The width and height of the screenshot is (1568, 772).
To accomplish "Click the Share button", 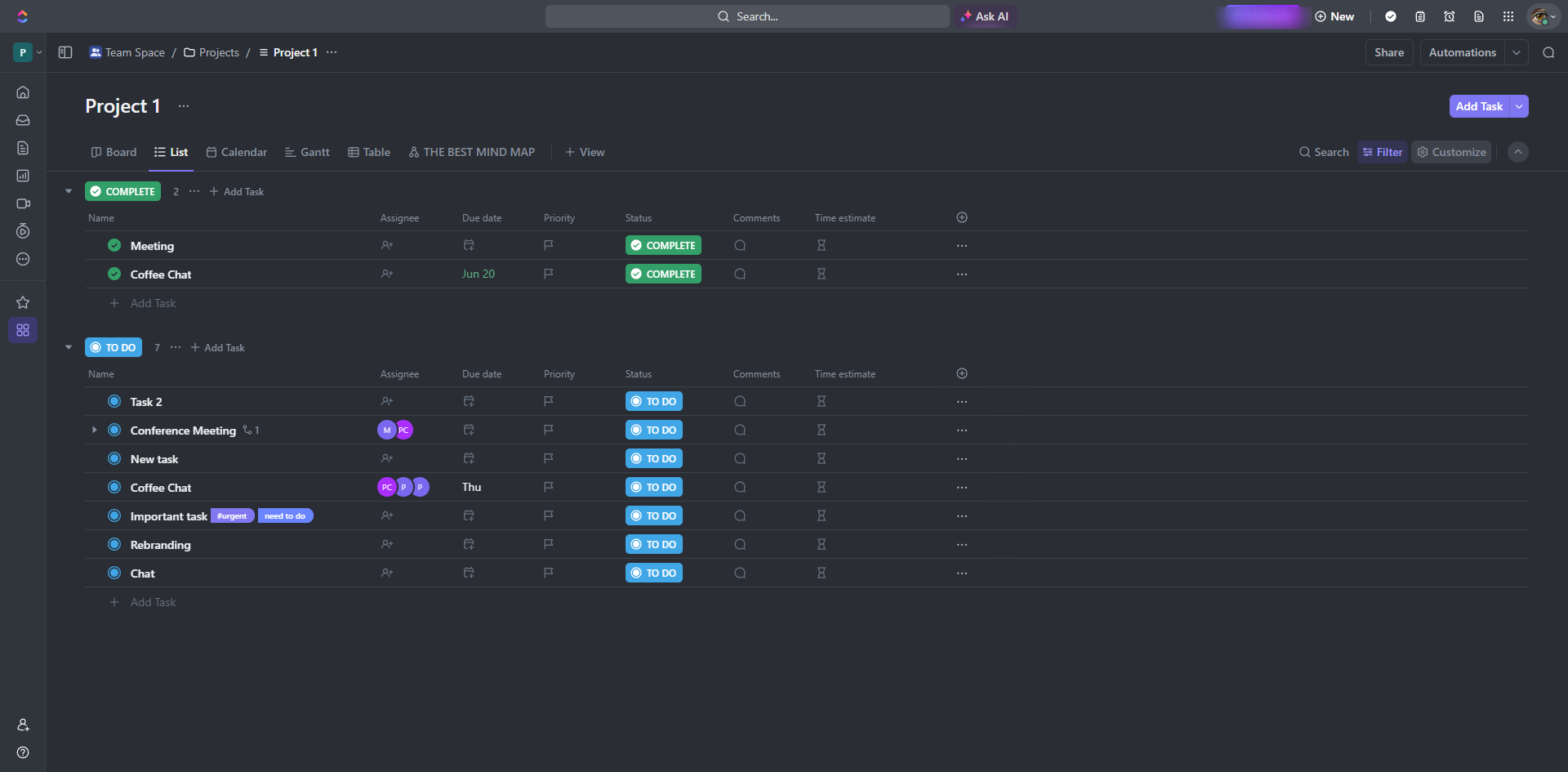I will coord(1388,52).
